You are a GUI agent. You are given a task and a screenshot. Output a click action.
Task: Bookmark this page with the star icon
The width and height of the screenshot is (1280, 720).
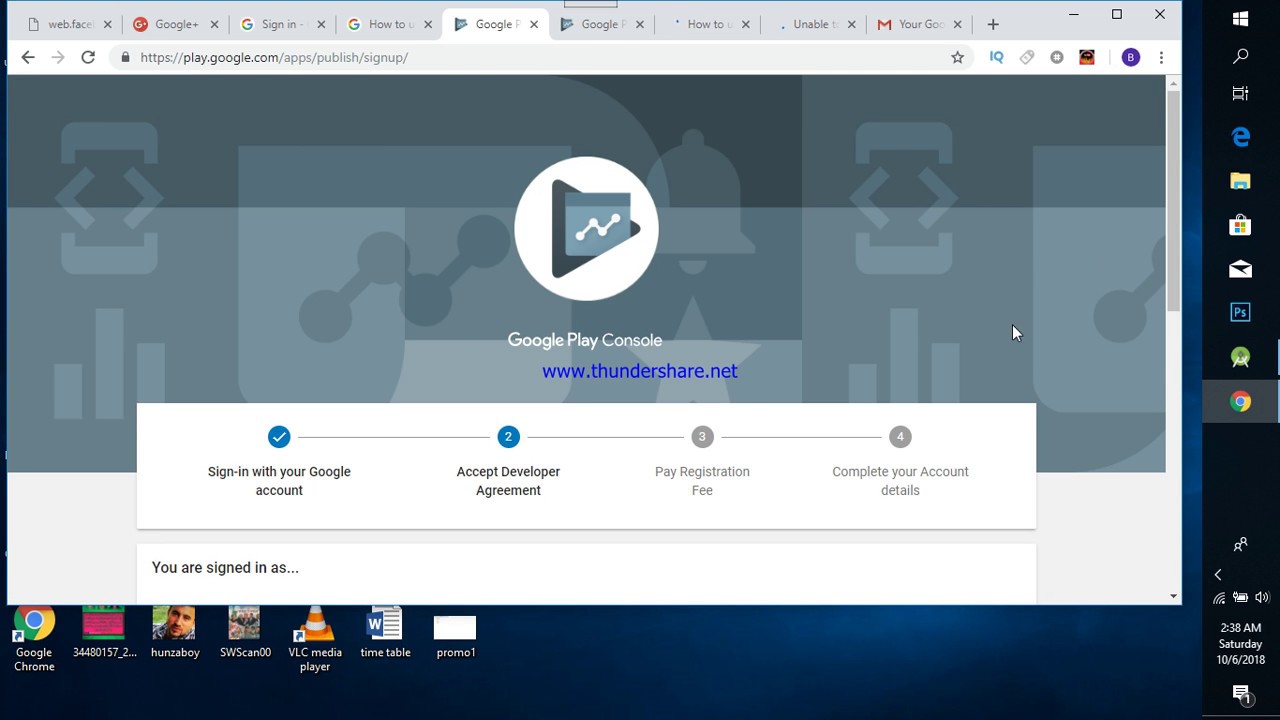(x=957, y=58)
